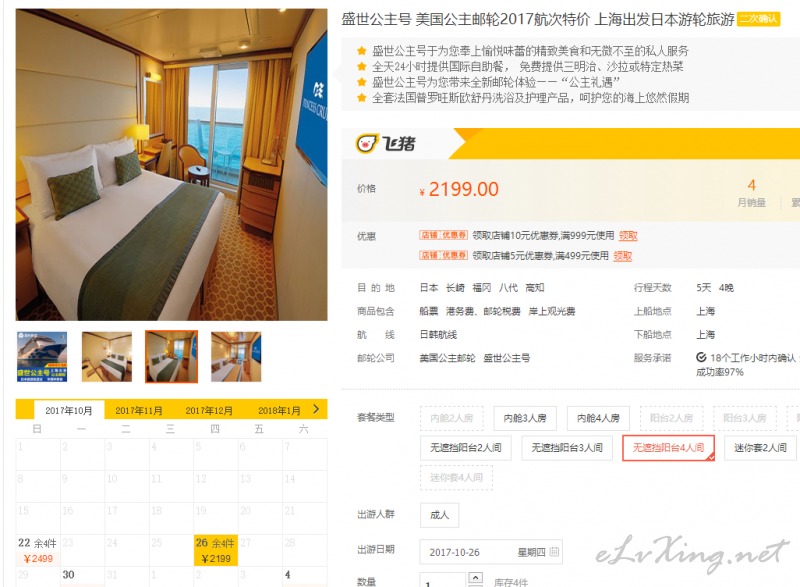
Task: Show next months with calendar arrow
Action: tap(316, 409)
